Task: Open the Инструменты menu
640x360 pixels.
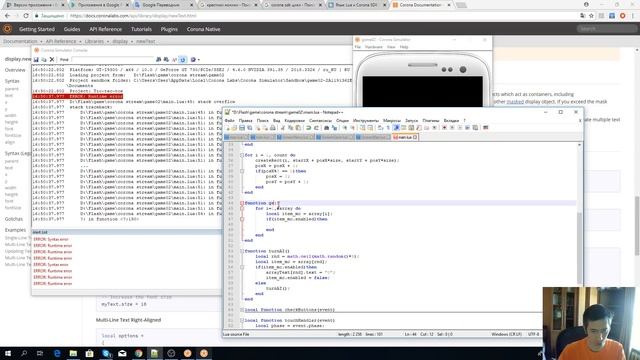Action: pyautogui.click(x=366, y=120)
